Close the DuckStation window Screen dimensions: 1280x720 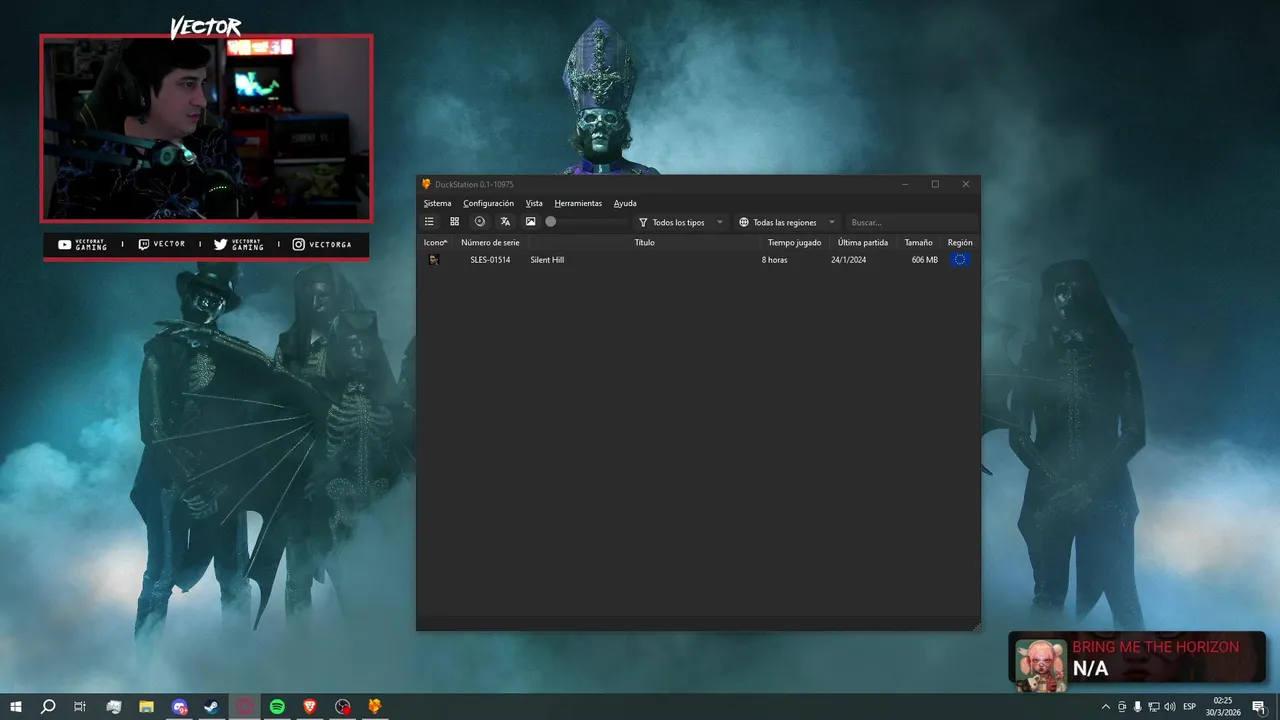(966, 184)
